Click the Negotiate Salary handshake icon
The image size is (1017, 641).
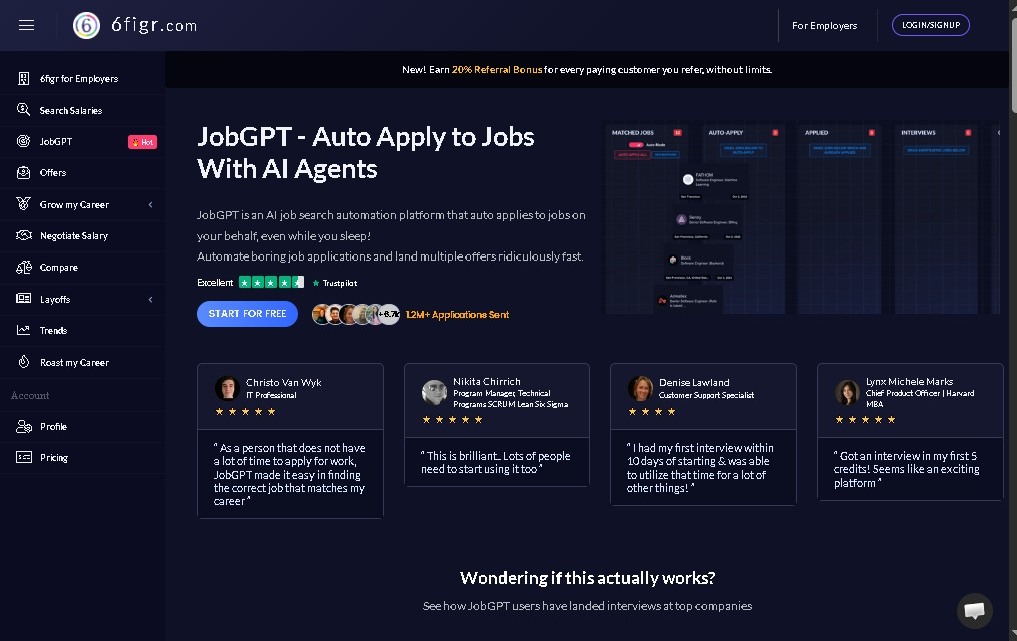pos(23,235)
